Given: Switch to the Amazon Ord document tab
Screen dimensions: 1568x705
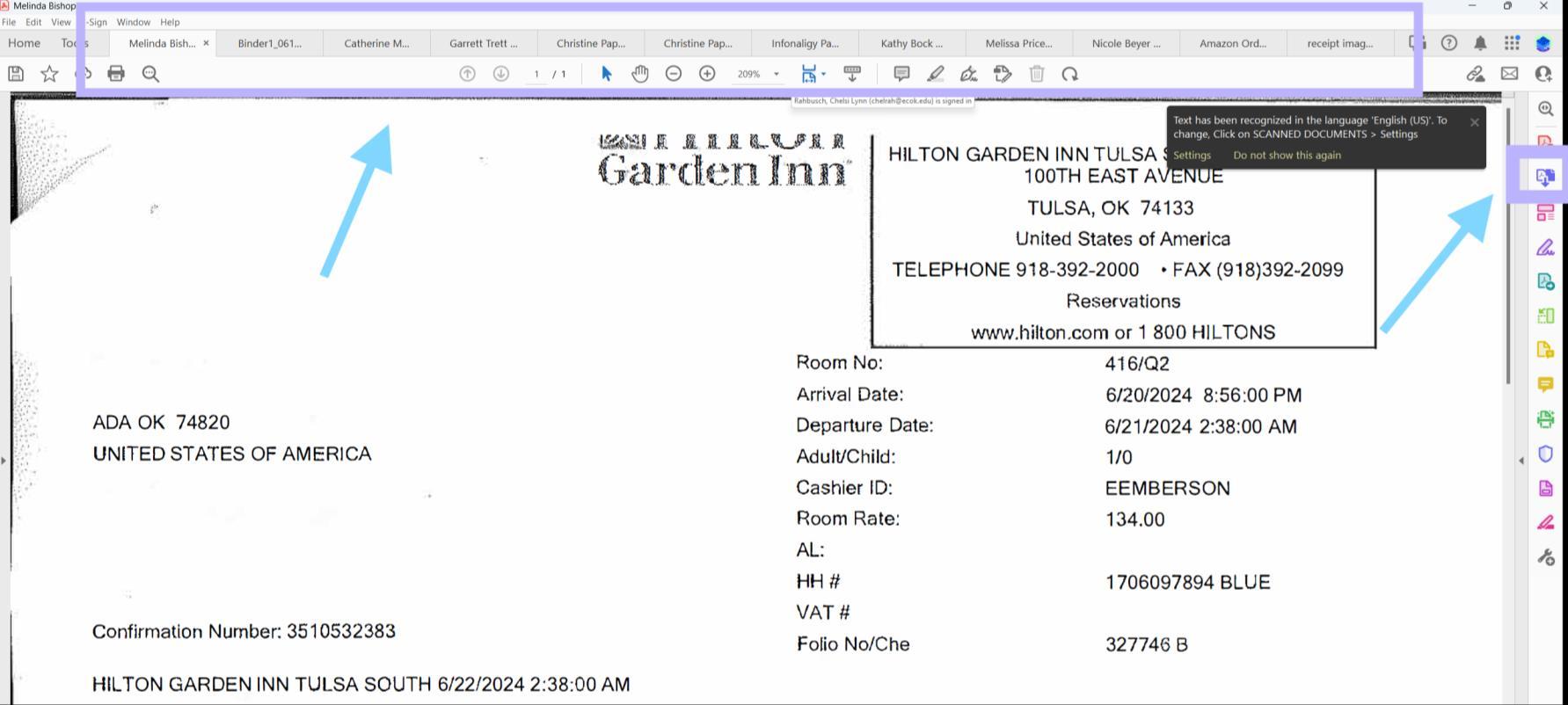Looking at the screenshot, I should [1233, 43].
